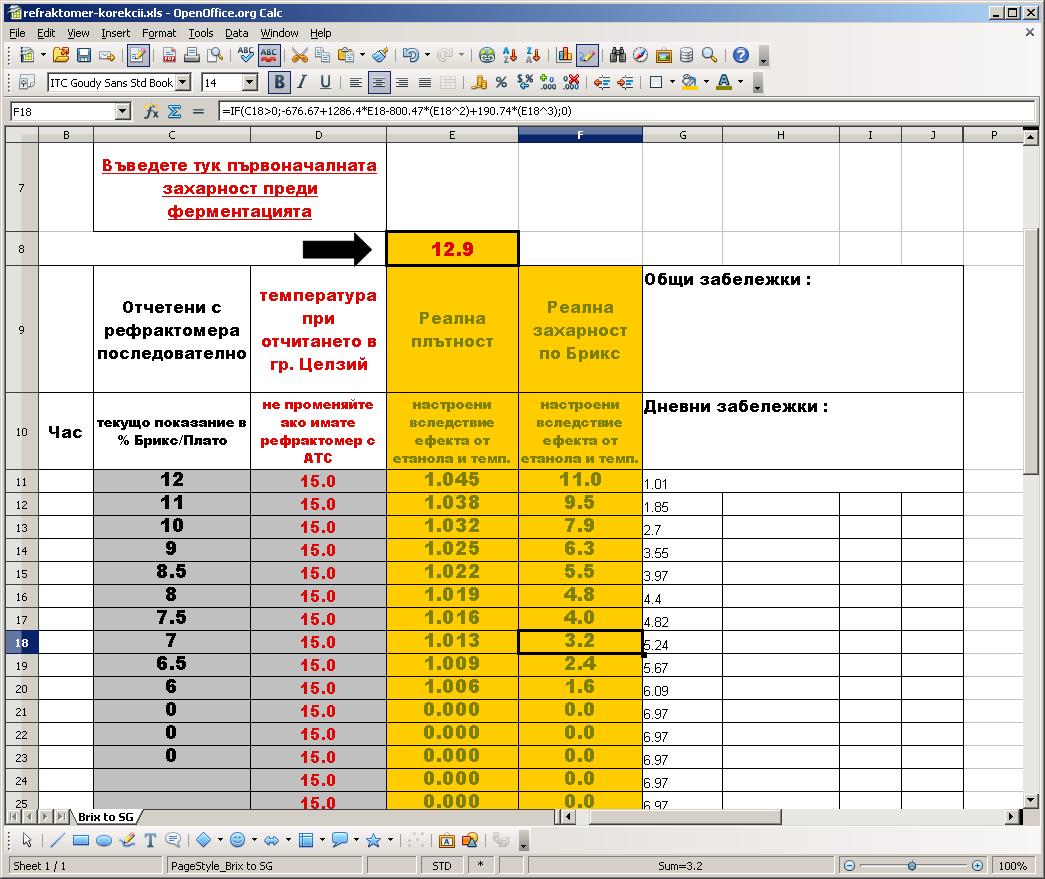Click the Paste clipboard icon

(x=345, y=55)
